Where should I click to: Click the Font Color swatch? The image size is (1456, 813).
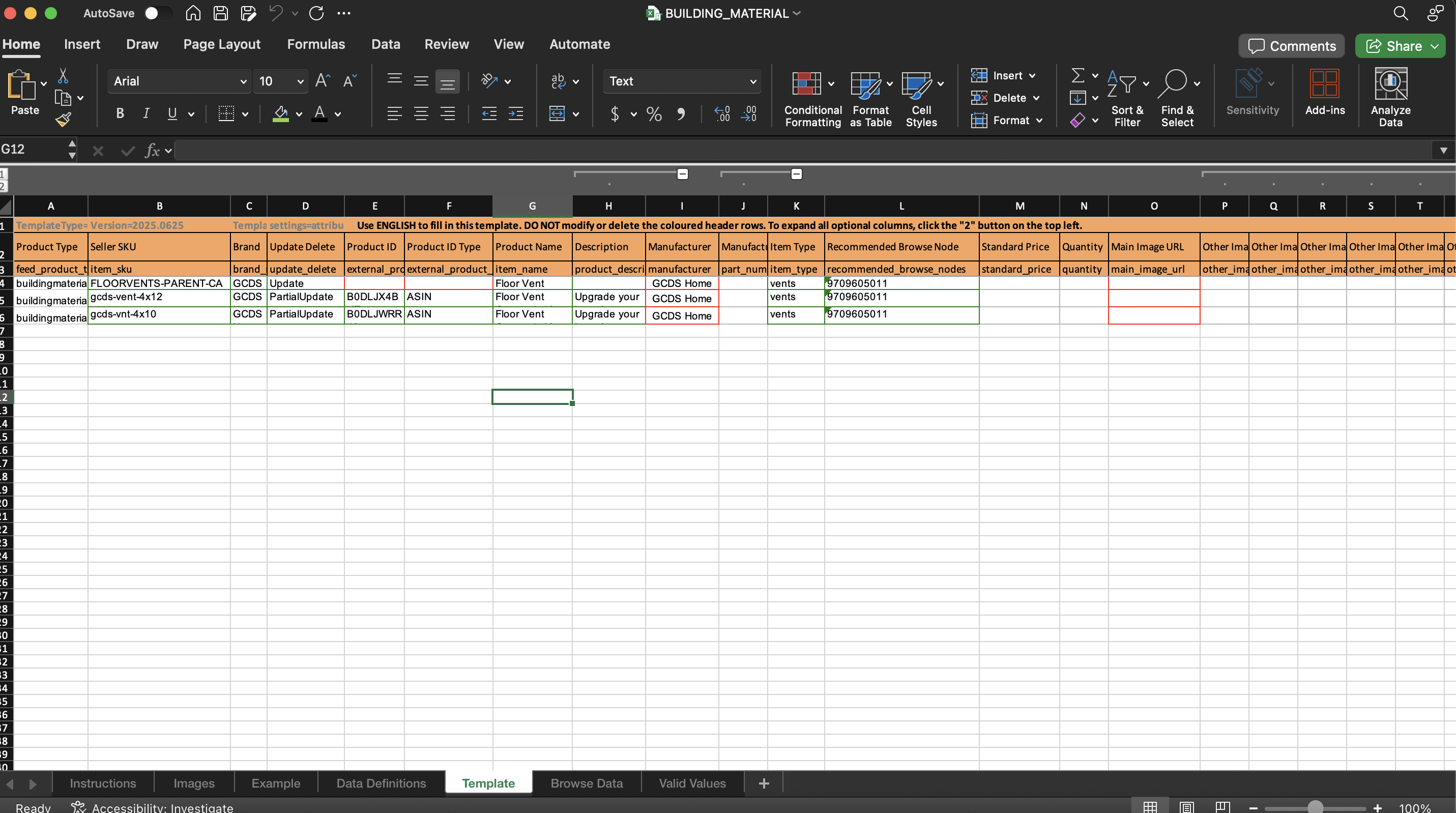(319, 113)
